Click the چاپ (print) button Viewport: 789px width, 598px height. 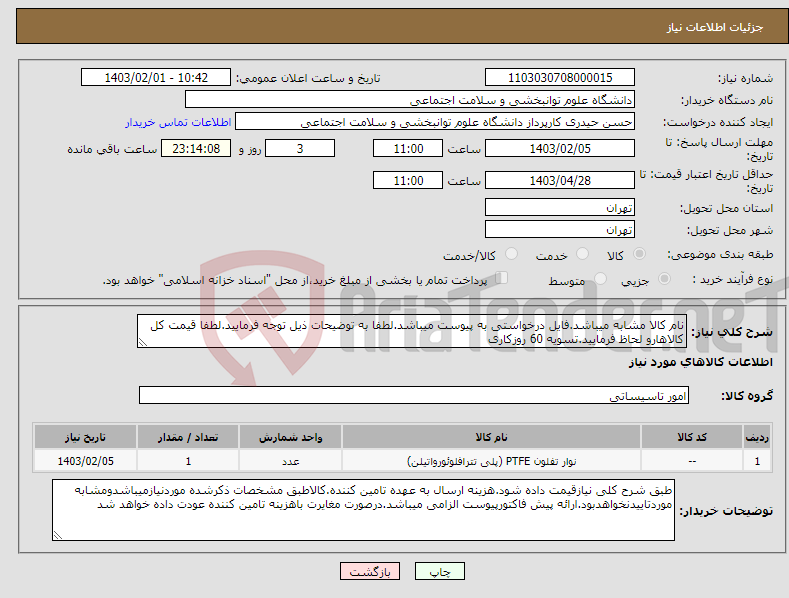click(x=439, y=572)
